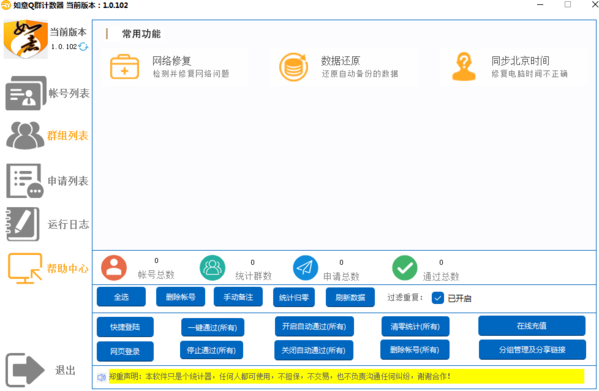Viewport: 599px width, 391px height.
Task: Click the 网页登录 button
Action: click(x=125, y=351)
